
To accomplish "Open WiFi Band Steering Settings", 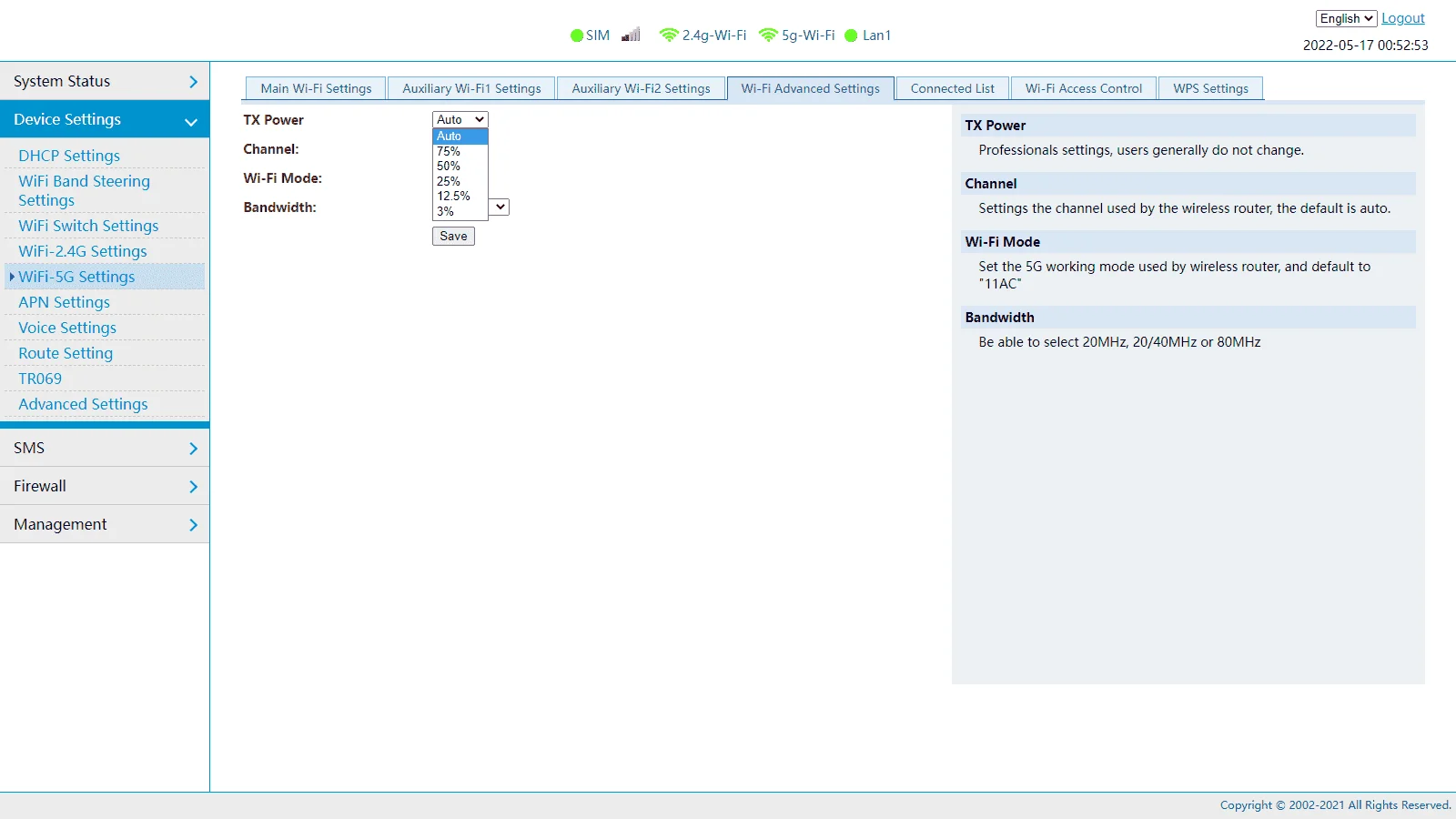I will pos(84,190).
